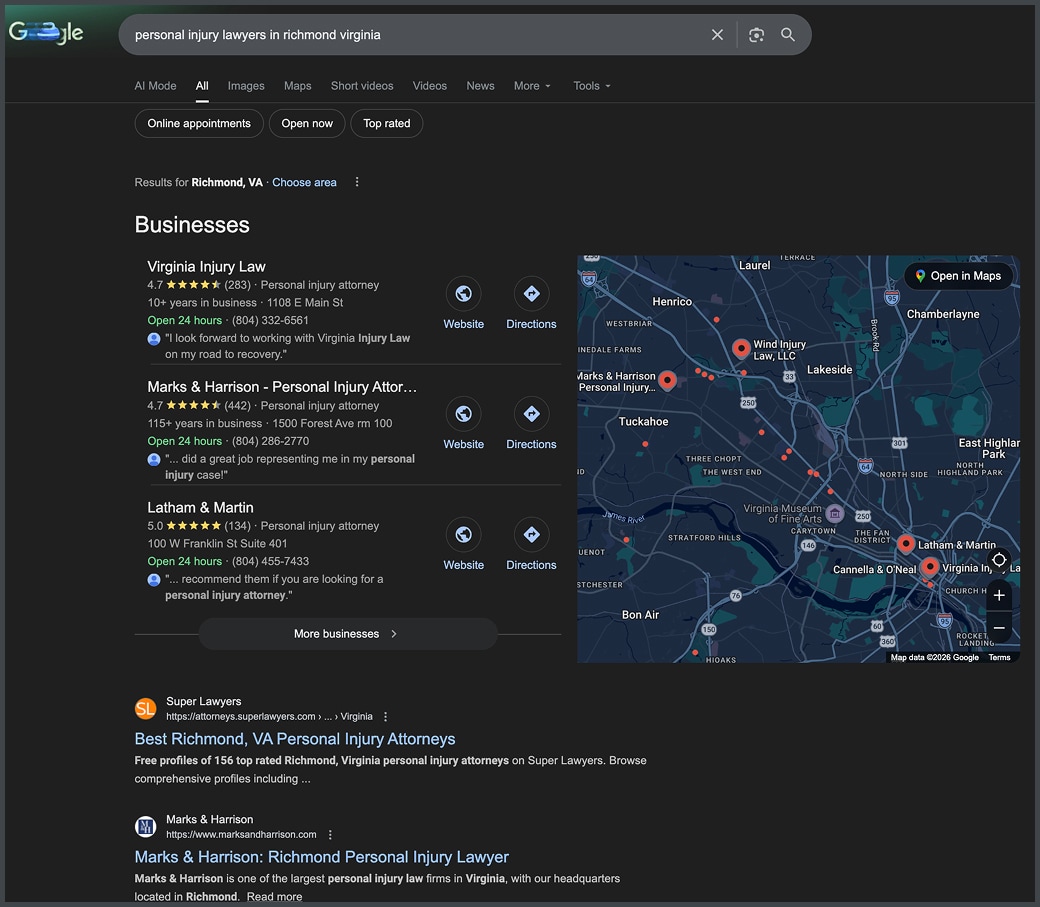Click the magnifier search icon
Viewport: 1040px width, 907px height.
(788, 35)
